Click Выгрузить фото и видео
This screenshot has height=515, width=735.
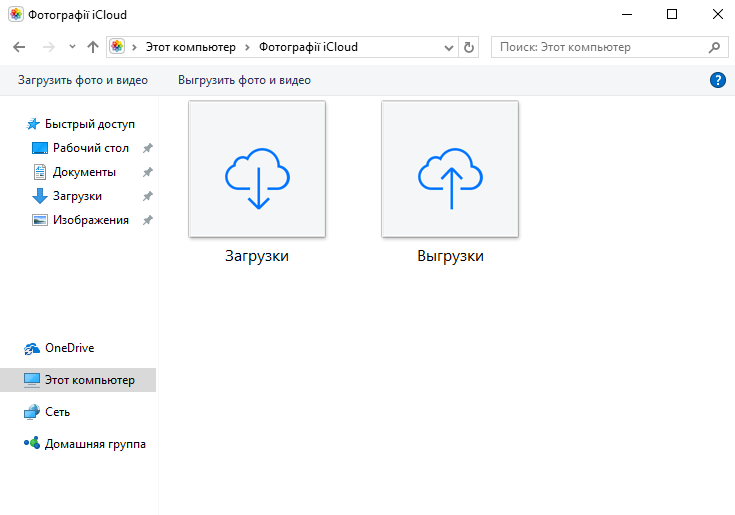(244, 80)
